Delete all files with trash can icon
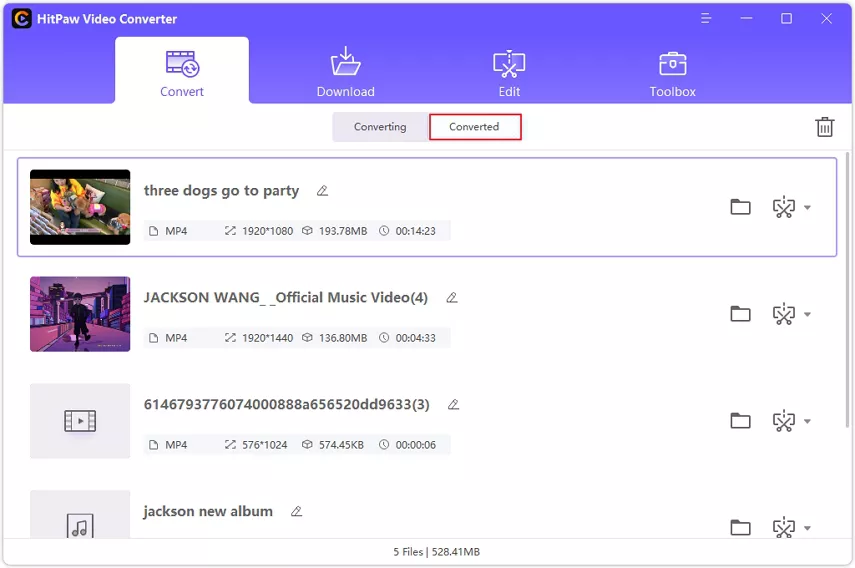This screenshot has height=568, width=855. pos(824,127)
